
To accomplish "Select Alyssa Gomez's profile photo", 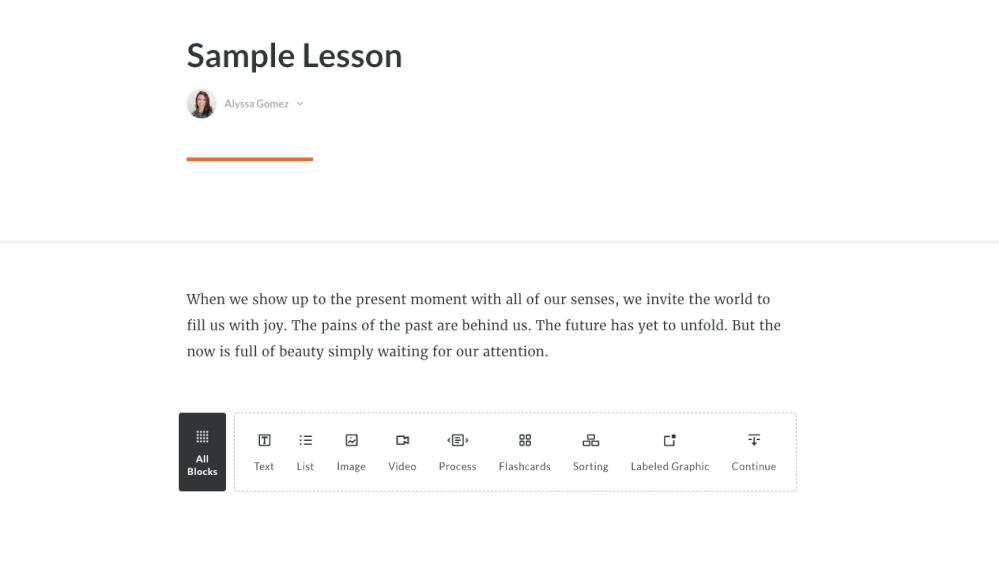I will [201, 103].
